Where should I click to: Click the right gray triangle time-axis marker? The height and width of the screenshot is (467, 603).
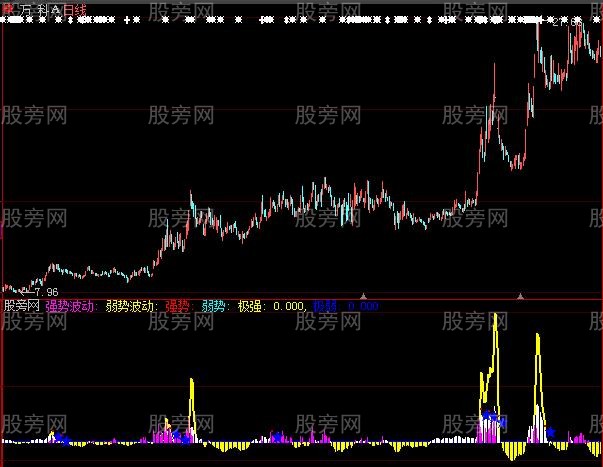(520, 296)
